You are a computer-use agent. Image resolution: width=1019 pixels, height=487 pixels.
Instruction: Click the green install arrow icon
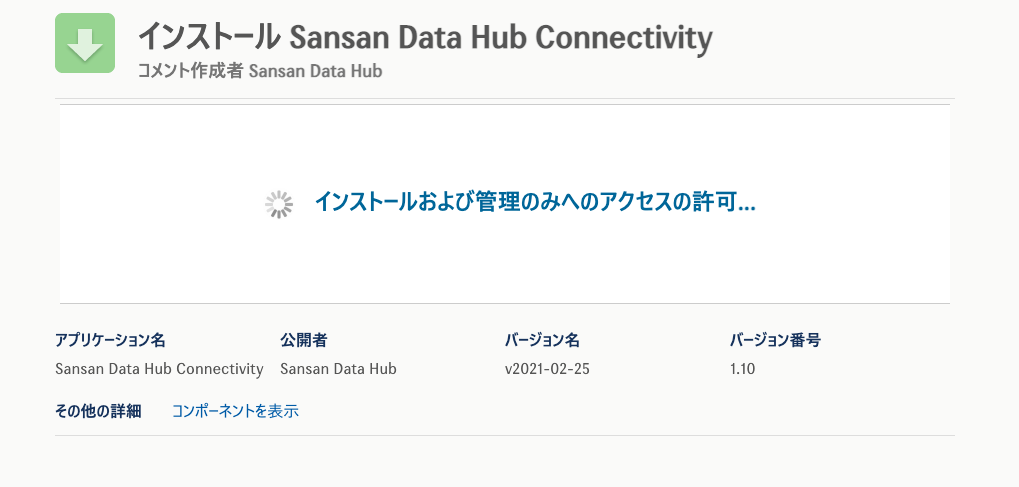coord(85,43)
